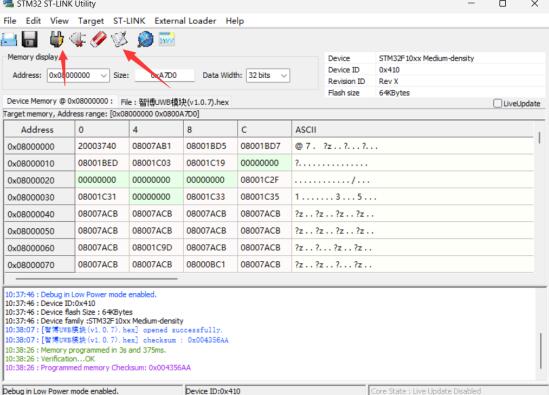Click the log panel vertical scrollbar
Viewport: 549px width, 395px height.
(x=541, y=351)
